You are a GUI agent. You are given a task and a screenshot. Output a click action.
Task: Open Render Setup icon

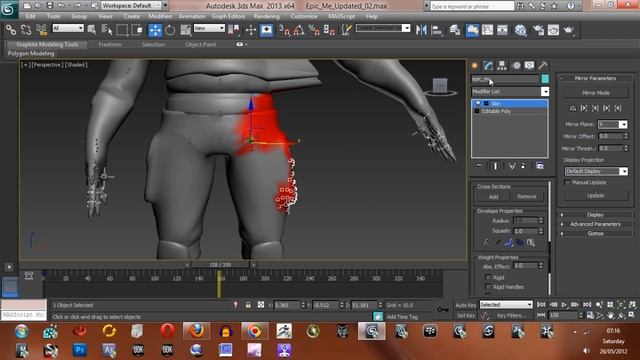(x=538, y=30)
